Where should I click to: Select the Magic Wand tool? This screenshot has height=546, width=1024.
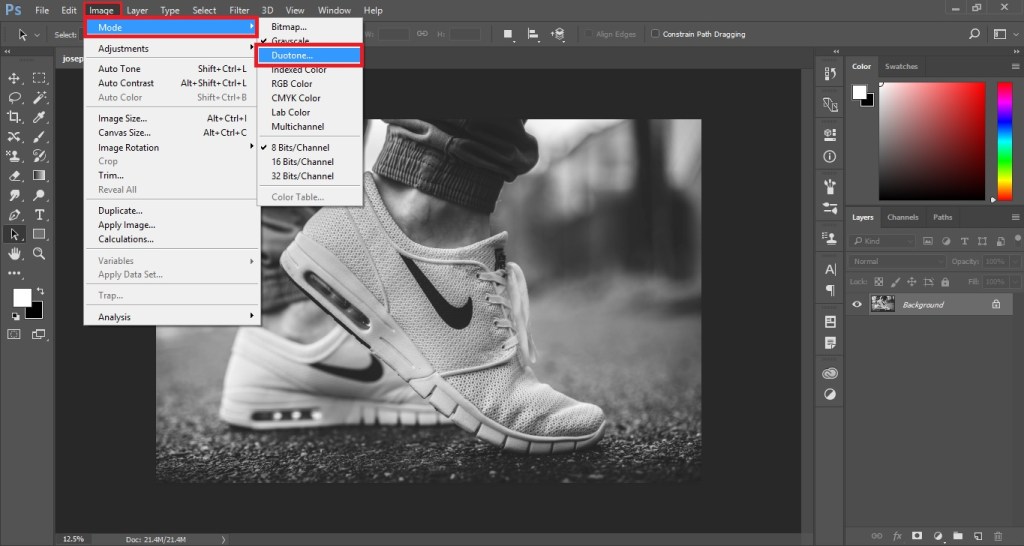pyautogui.click(x=39, y=98)
